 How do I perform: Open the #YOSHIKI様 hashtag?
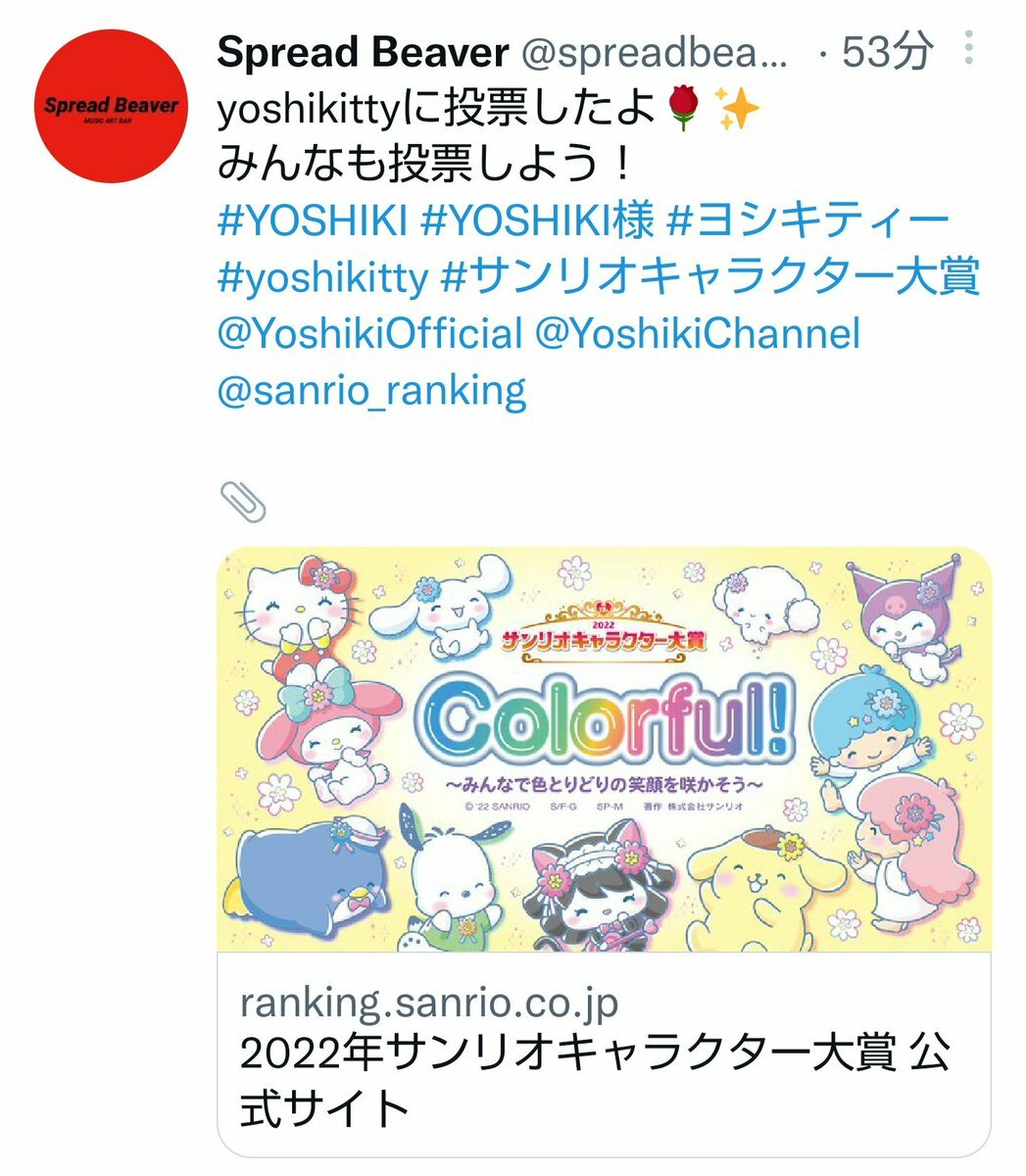tap(536, 222)
